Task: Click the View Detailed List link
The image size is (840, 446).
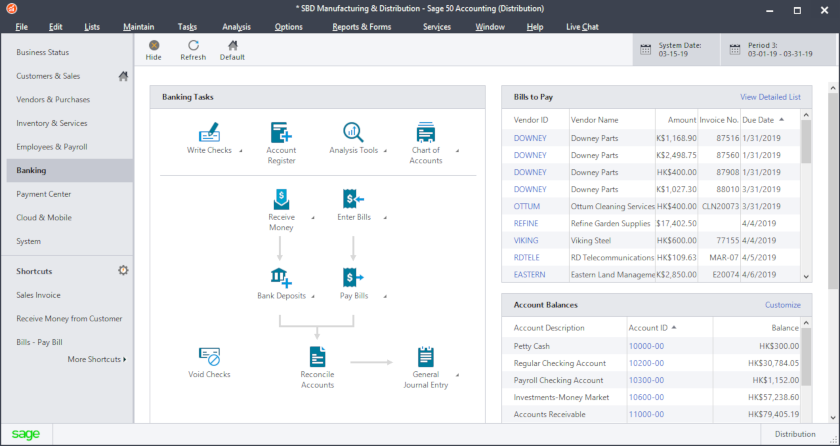Action: coord(770,97)
